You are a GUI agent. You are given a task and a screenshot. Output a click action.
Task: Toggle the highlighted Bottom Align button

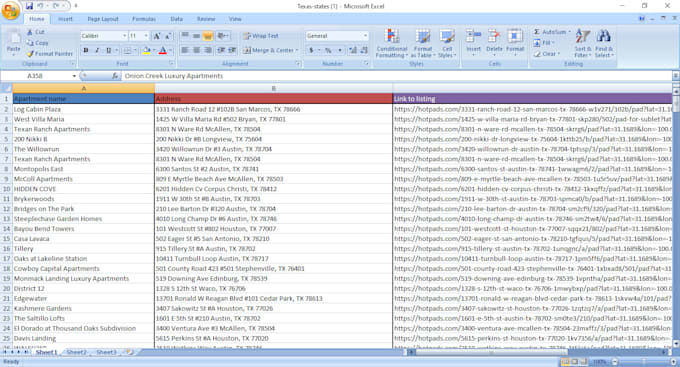click(208, 36)
